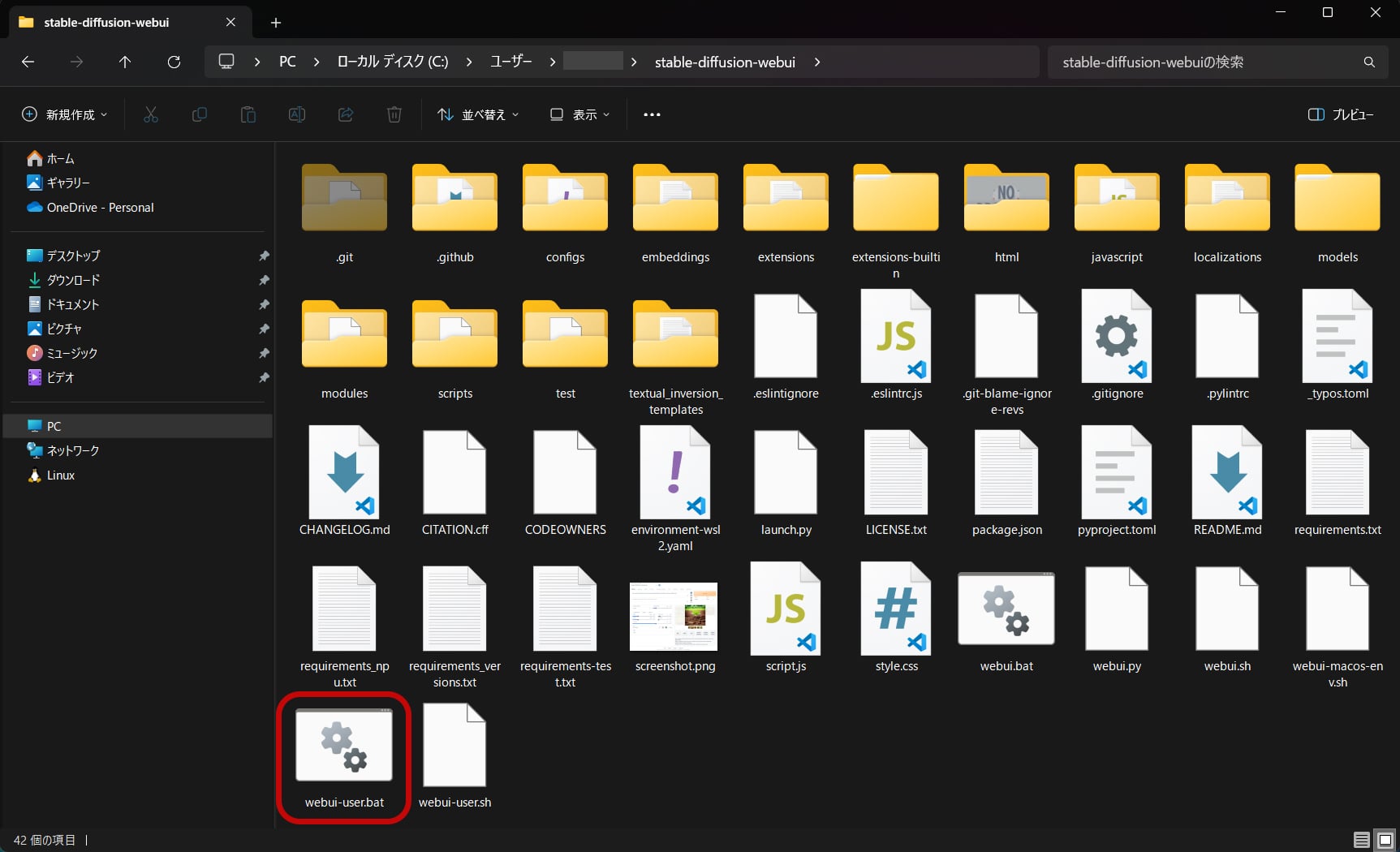The width and height of the screenshot is (1400, 852).
Task: Click the Copy toolbar icon
Action: point(200,114)
